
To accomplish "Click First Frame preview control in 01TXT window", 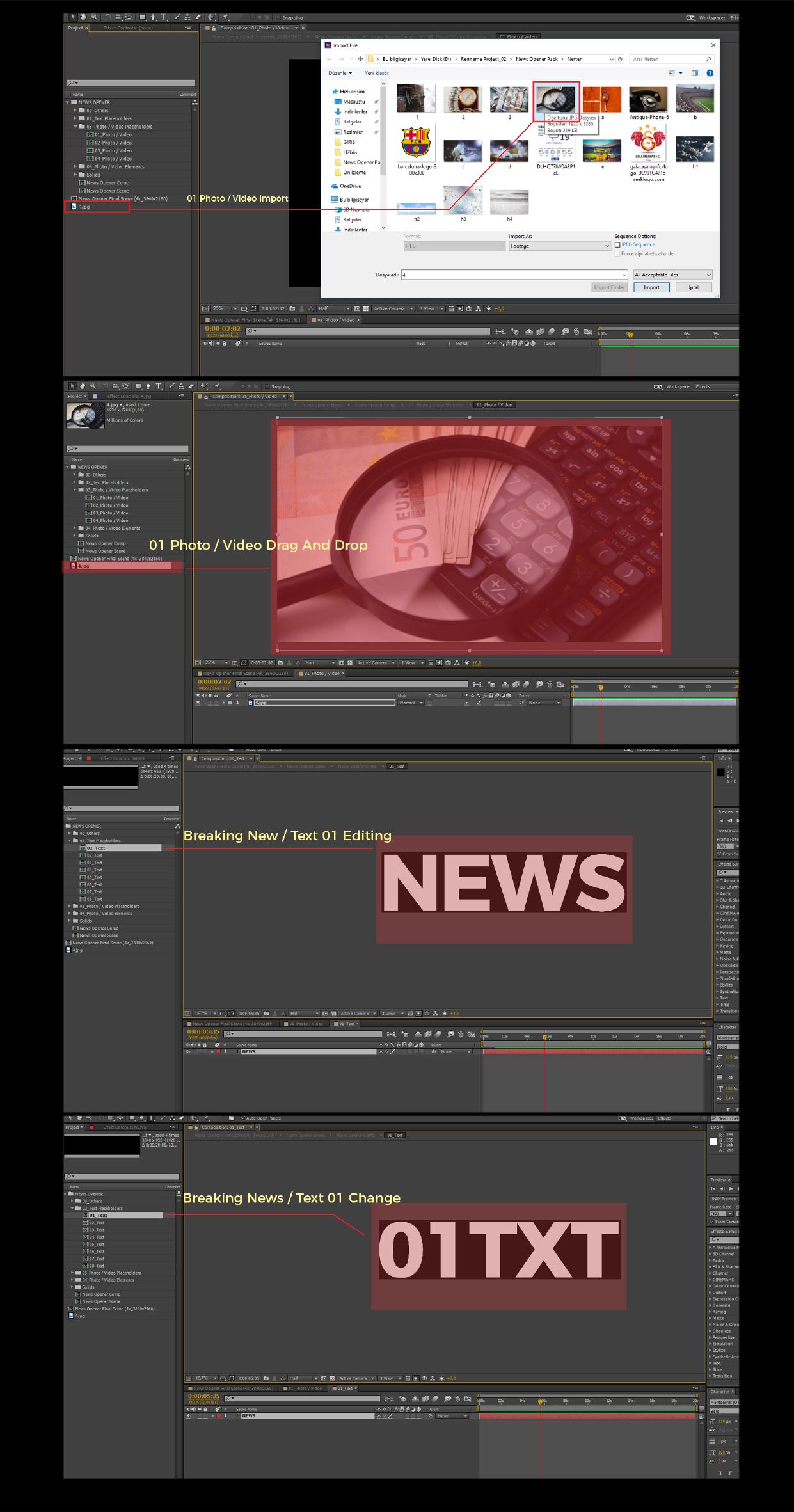I will [x=713, y=1188].
